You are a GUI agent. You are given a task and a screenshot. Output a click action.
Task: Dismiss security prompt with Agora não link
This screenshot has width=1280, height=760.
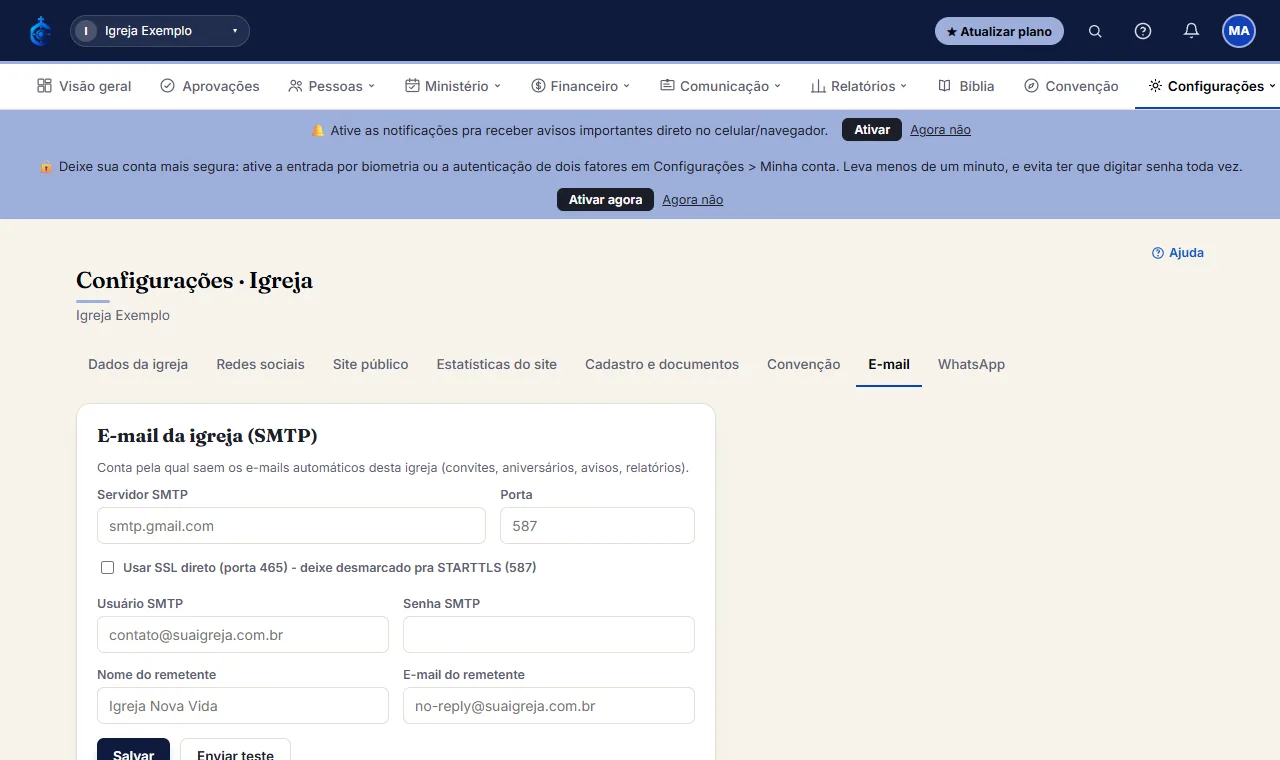click(x=692, y=200)
